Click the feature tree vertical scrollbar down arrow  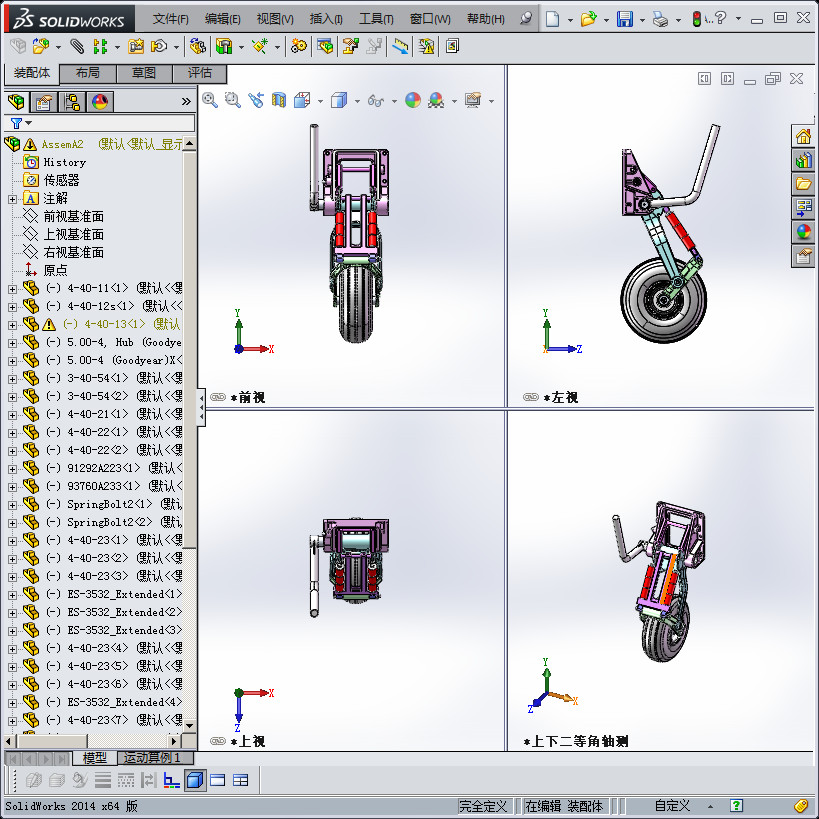(x=190, y=725)
